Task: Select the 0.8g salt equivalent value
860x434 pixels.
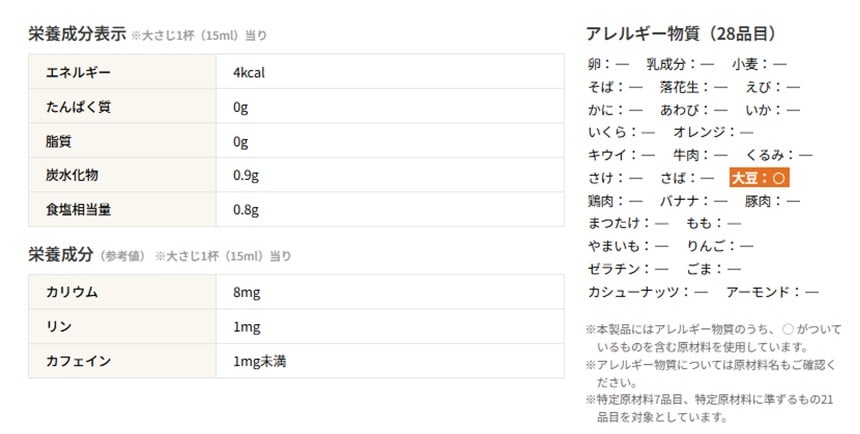Action: pyautogui.click(x=246, y=209)
